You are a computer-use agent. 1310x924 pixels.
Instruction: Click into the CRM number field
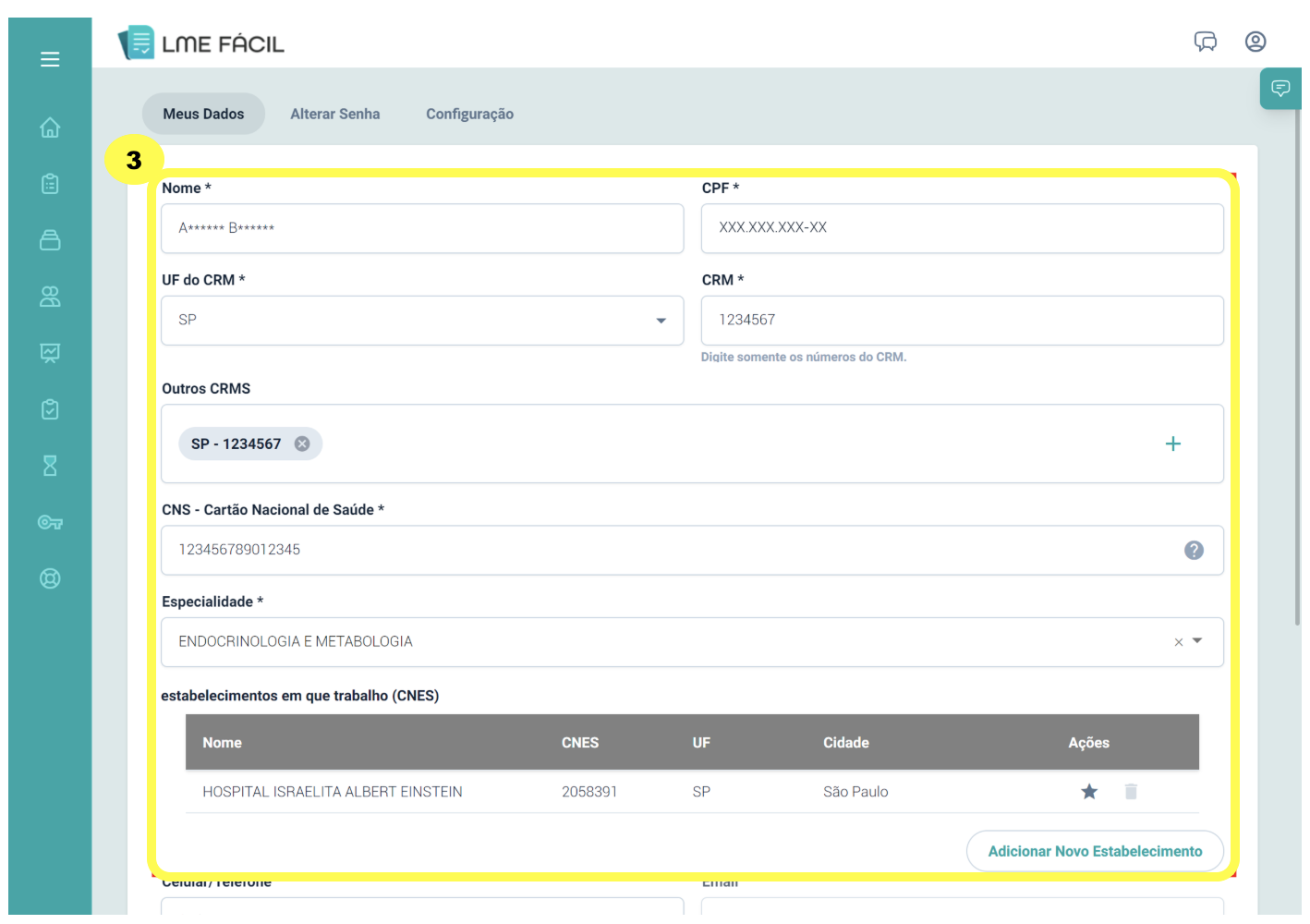[x=961, y=321]
